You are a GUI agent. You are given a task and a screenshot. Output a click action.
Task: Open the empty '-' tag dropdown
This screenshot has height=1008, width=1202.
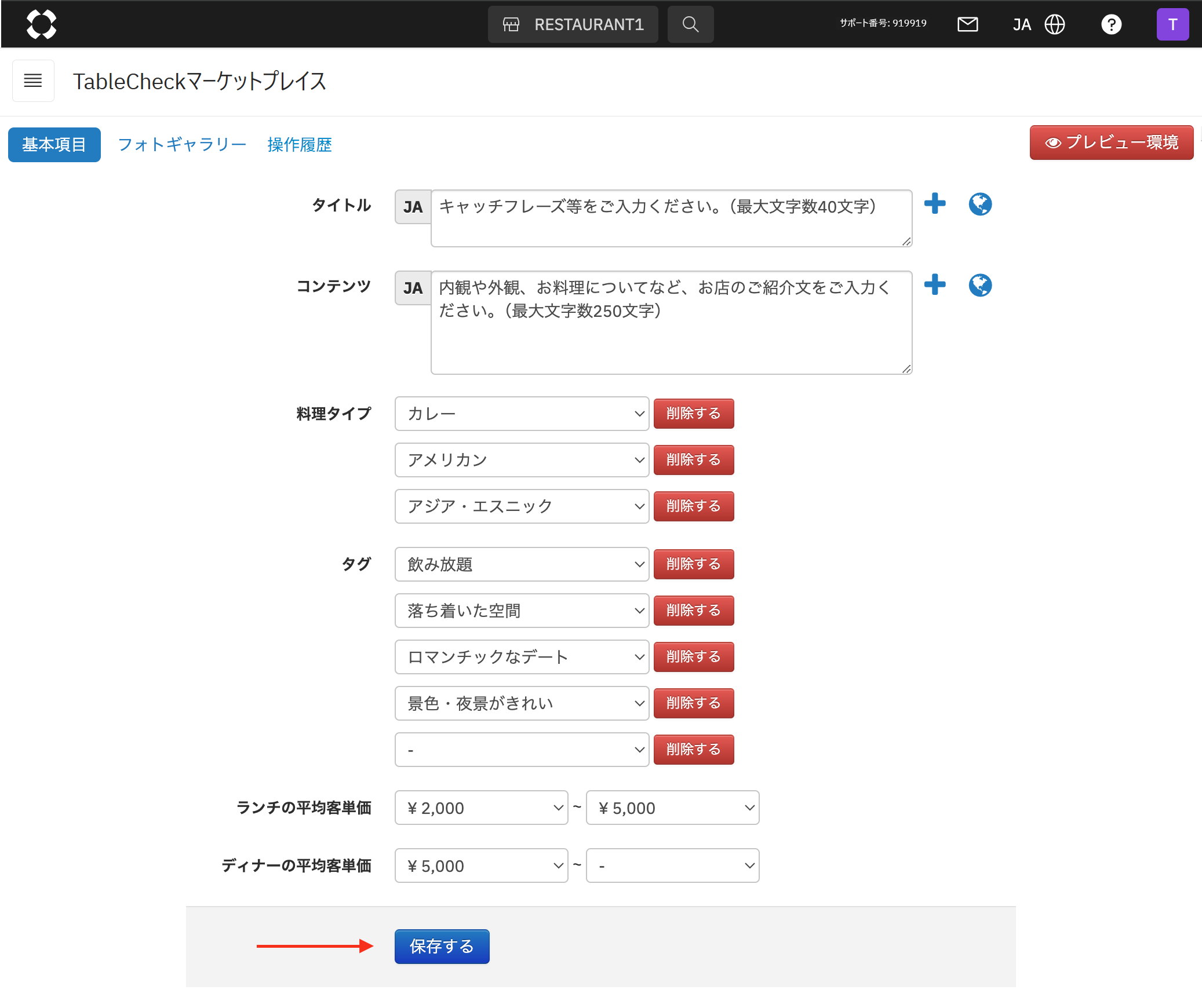point(522,750)
